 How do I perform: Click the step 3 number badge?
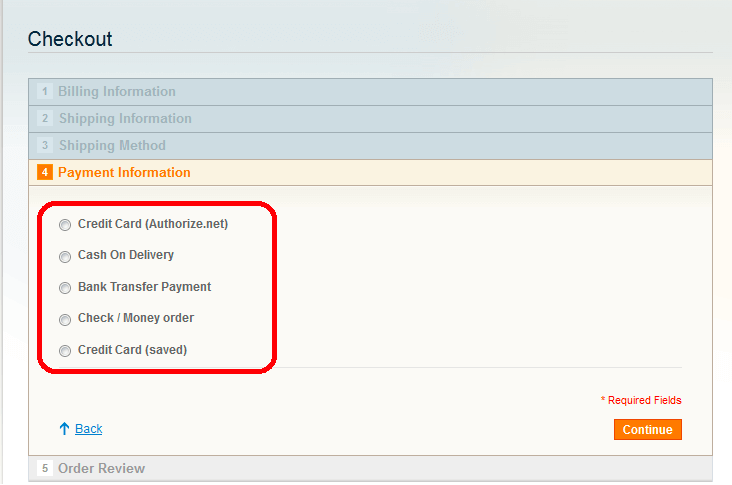click(x=45, y=146)
